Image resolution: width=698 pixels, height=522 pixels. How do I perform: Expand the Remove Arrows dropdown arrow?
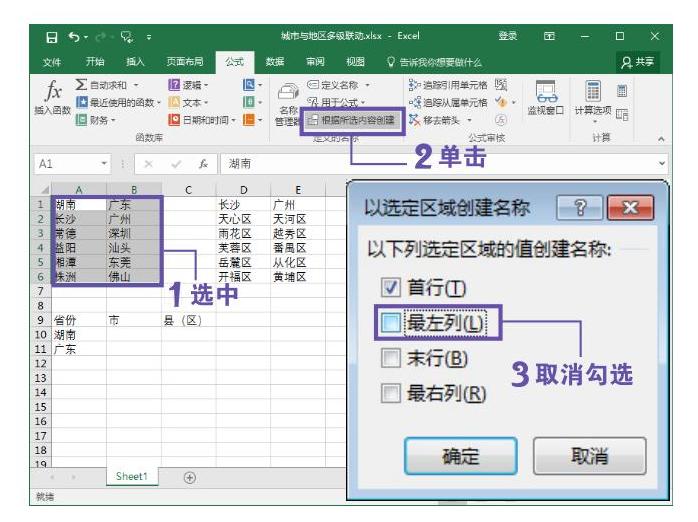pos(469,120)
